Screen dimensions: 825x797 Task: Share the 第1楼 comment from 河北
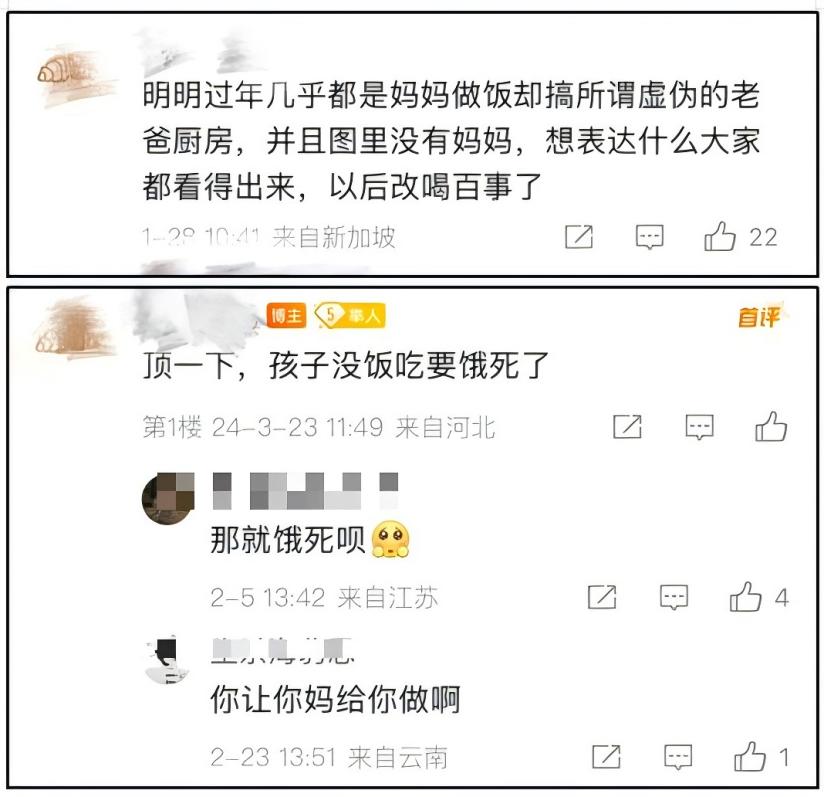(628, 426)
